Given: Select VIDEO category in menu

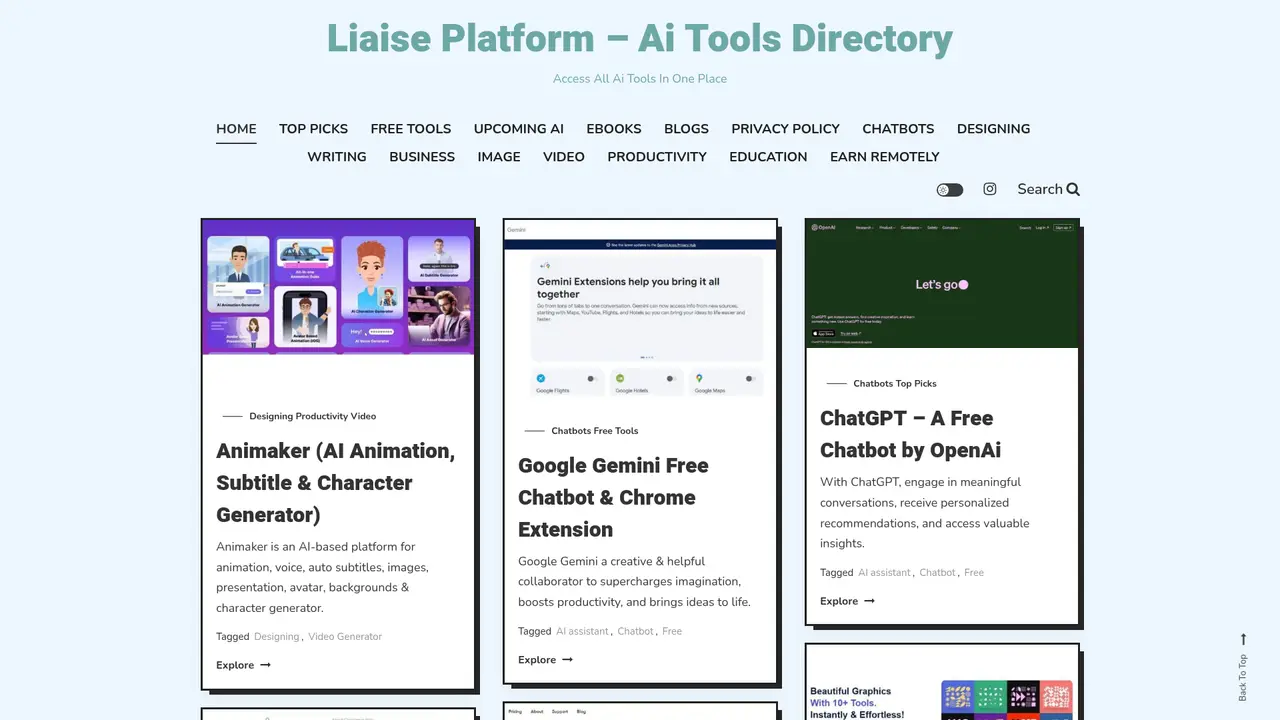Looking at the screenshot, I should tap(564, 157).
